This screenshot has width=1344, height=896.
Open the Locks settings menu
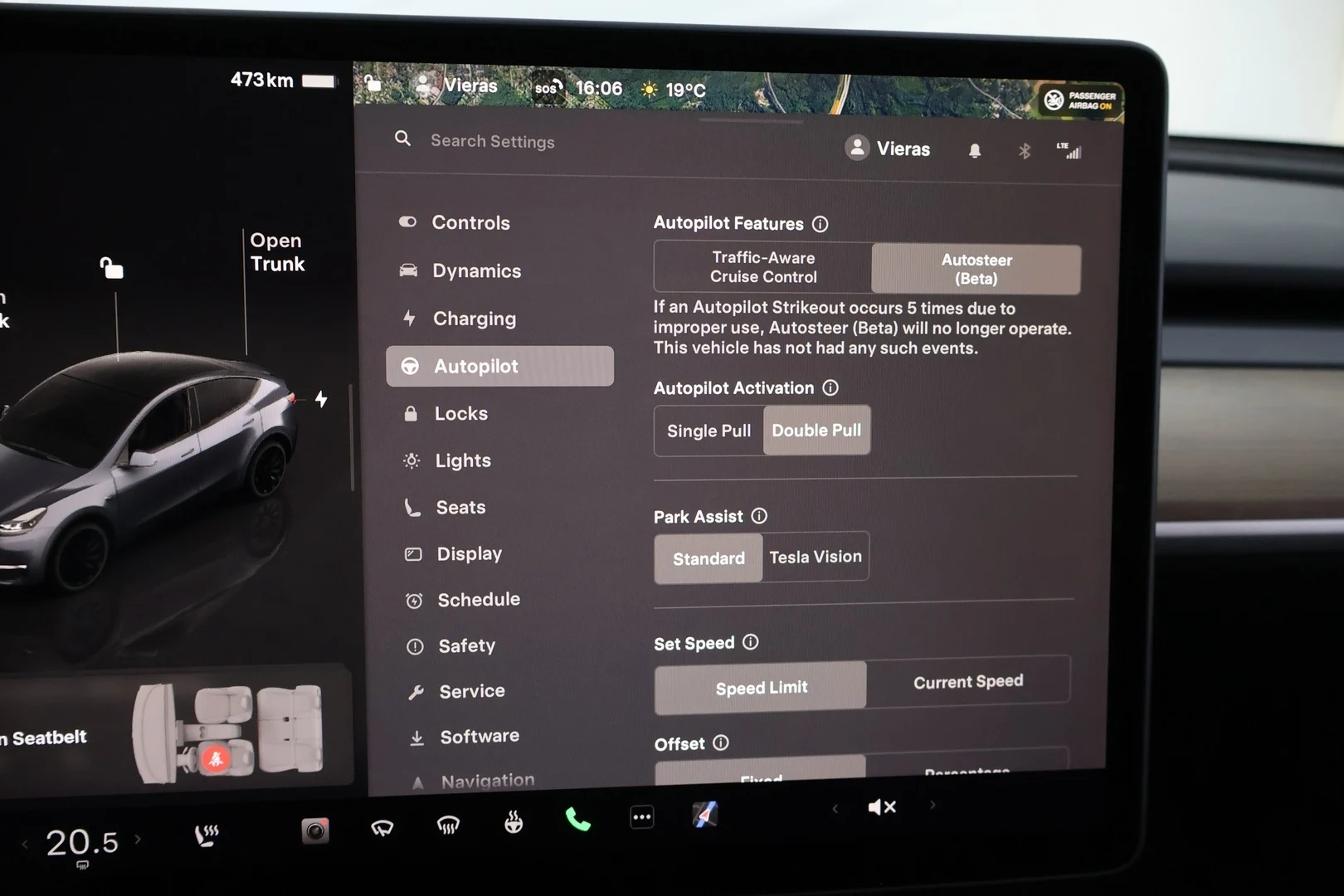click(x=446, y=413)
